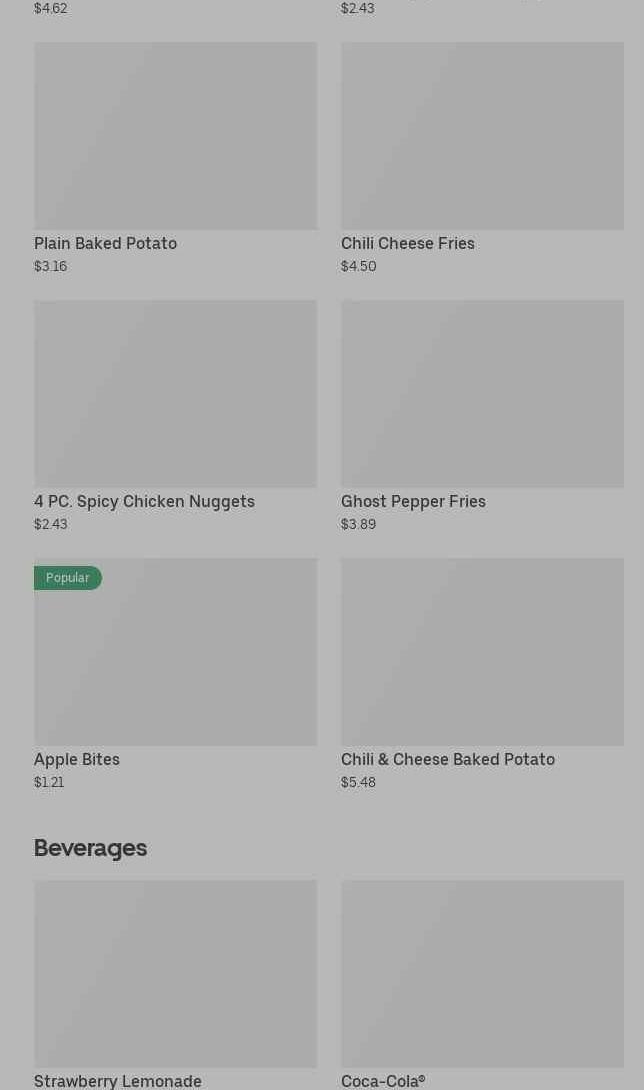Select the Apple Bites item name
Viewport: 644px width, 1090px height.
pyautogui.click(x=77, y=759)
